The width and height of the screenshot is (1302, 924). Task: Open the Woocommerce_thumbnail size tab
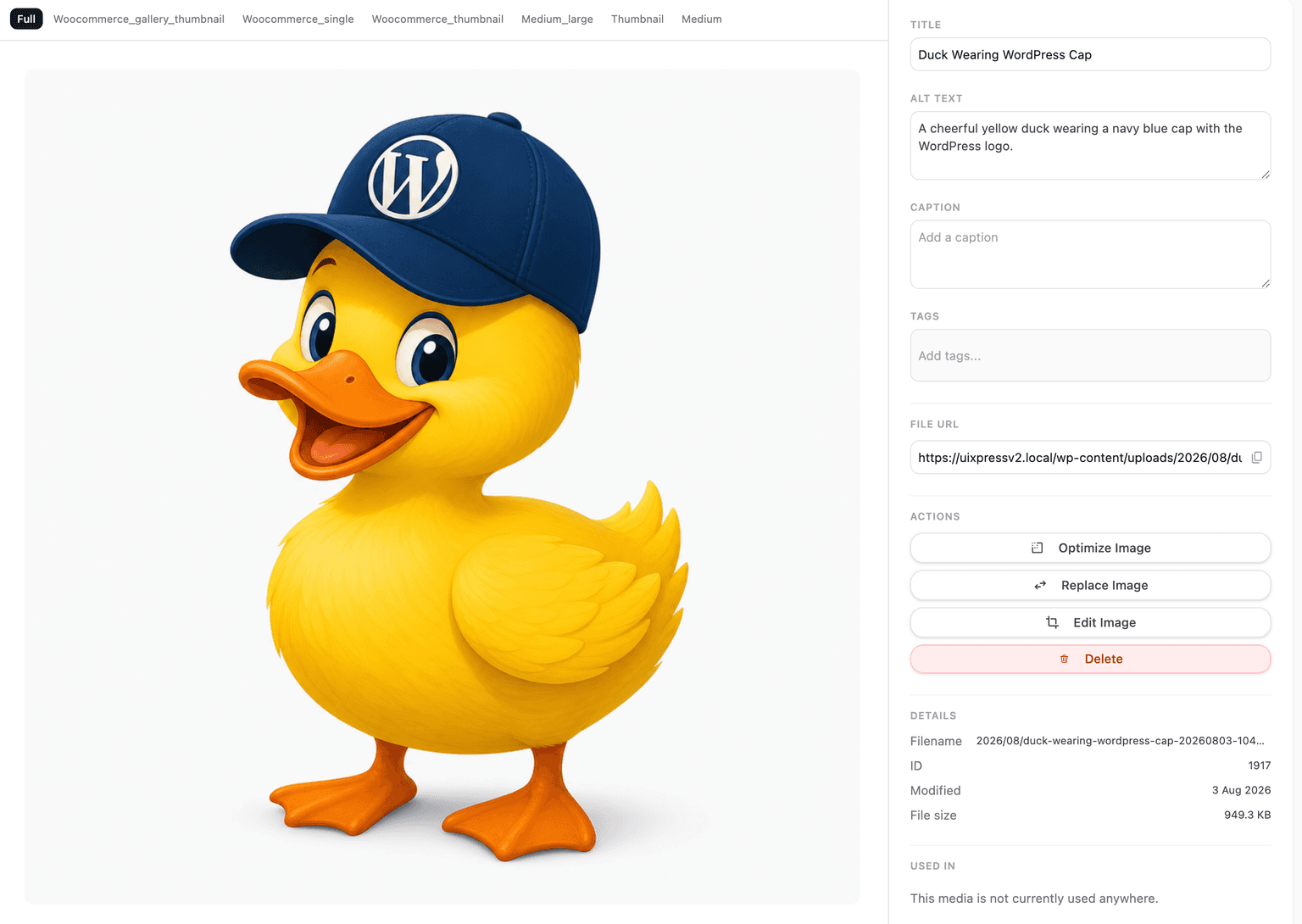tap(437, 19)
